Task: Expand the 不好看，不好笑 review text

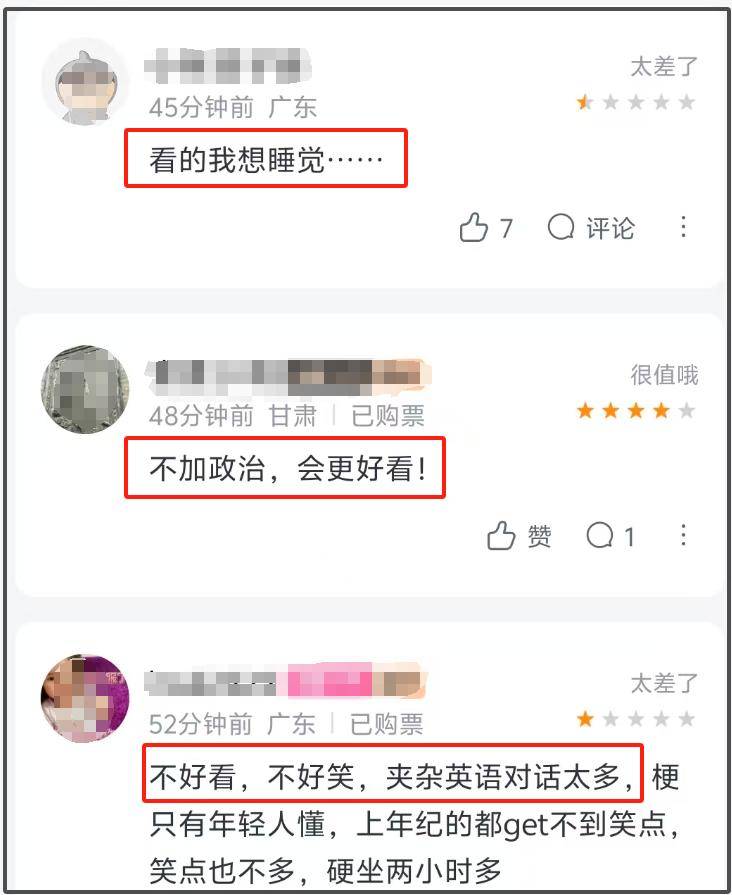Action: [414, 823]
